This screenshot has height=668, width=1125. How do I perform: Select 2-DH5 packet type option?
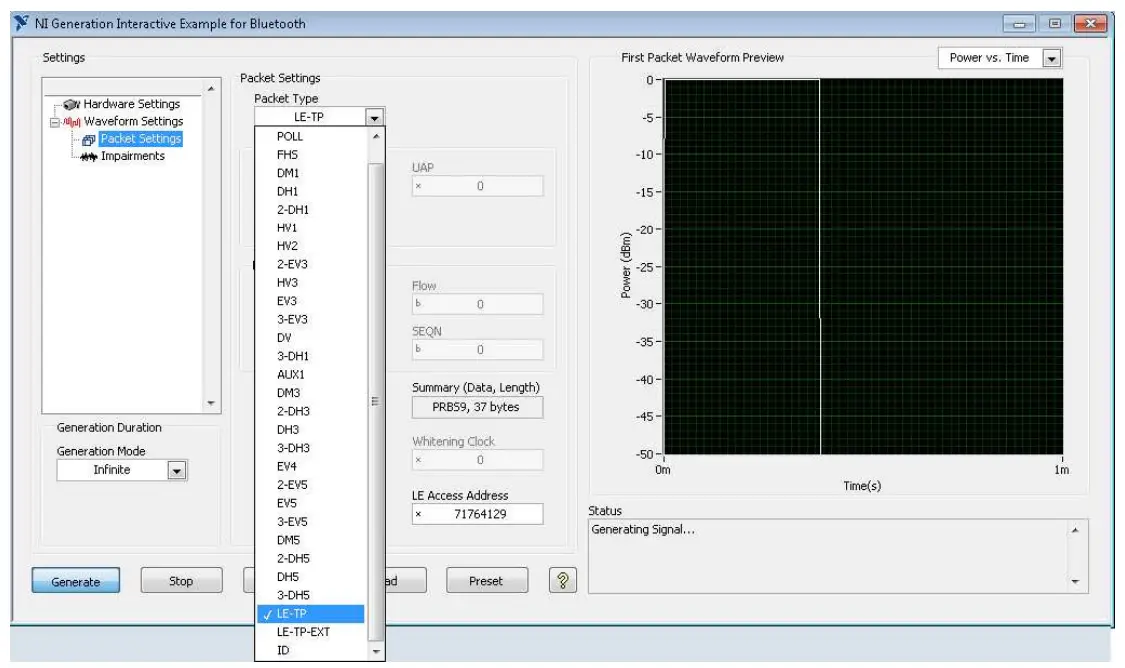293,559
